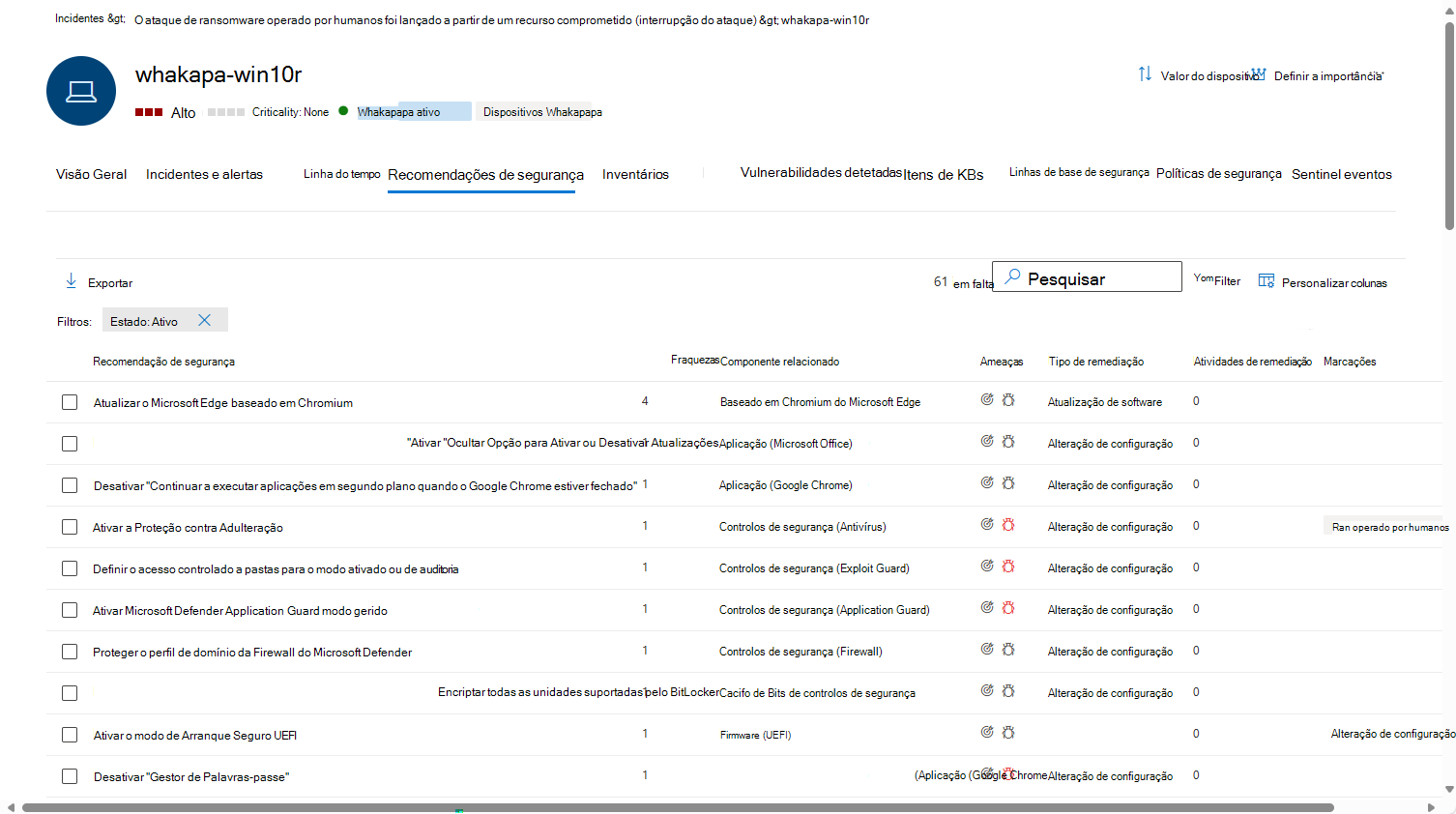
Task: Click bug icon in Edge update row
Action: click(1008, 399)
